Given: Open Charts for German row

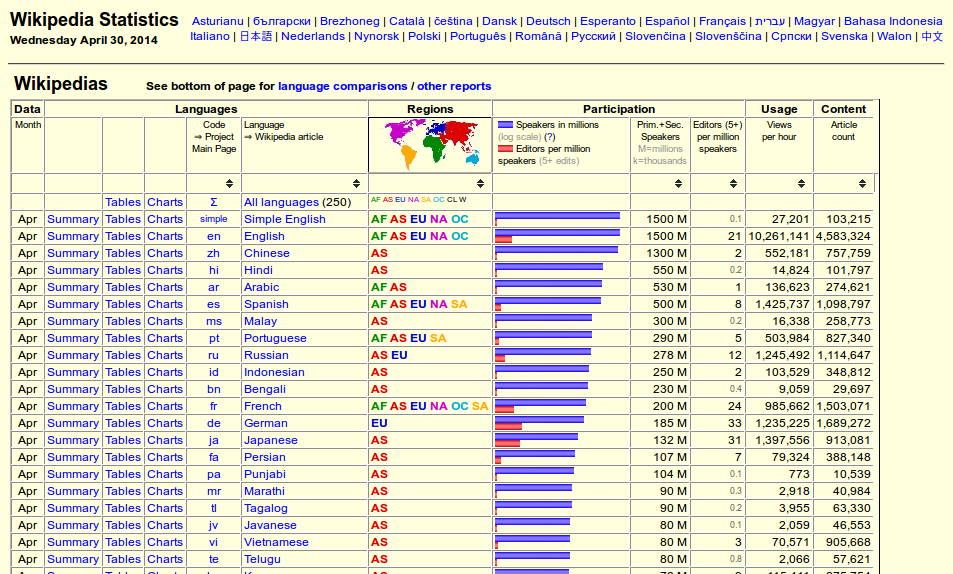Looking at the screenshot, I should 165,423.
